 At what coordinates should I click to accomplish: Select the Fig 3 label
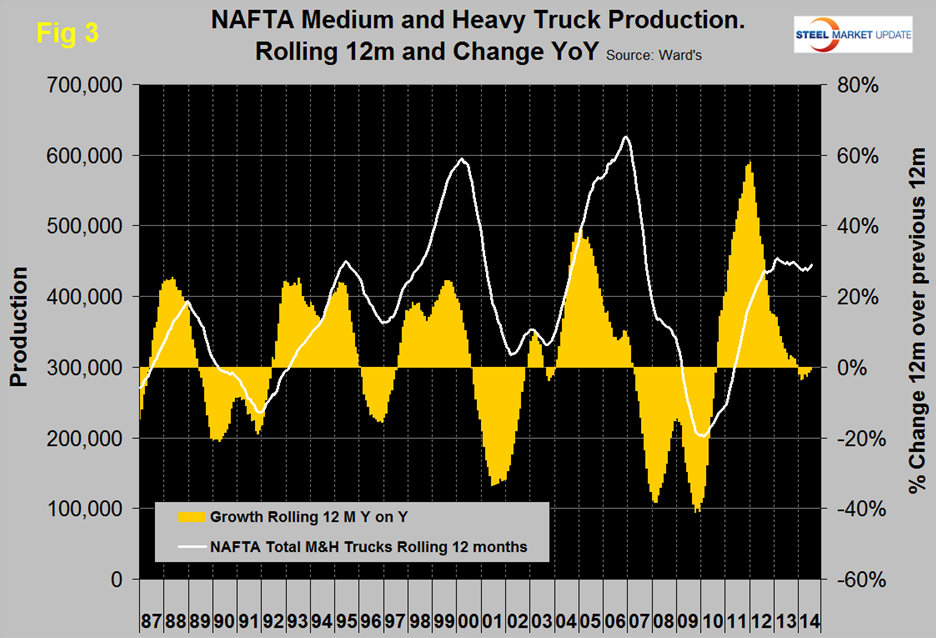(x=68, y=32)
